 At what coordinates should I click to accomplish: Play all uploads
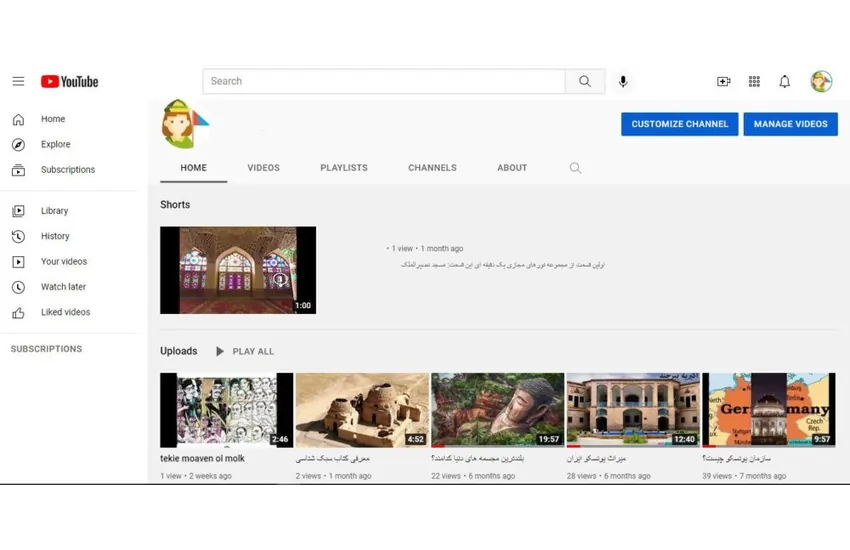pyautogui.click(x=244, y=351)
